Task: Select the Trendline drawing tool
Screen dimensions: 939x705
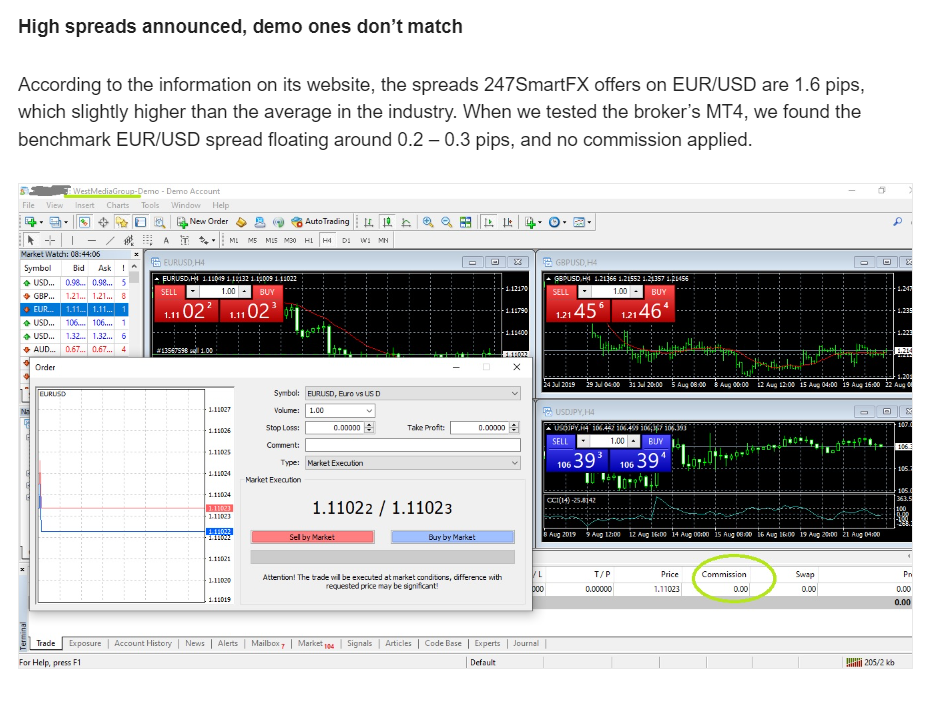Action: (x=110, y=240)
